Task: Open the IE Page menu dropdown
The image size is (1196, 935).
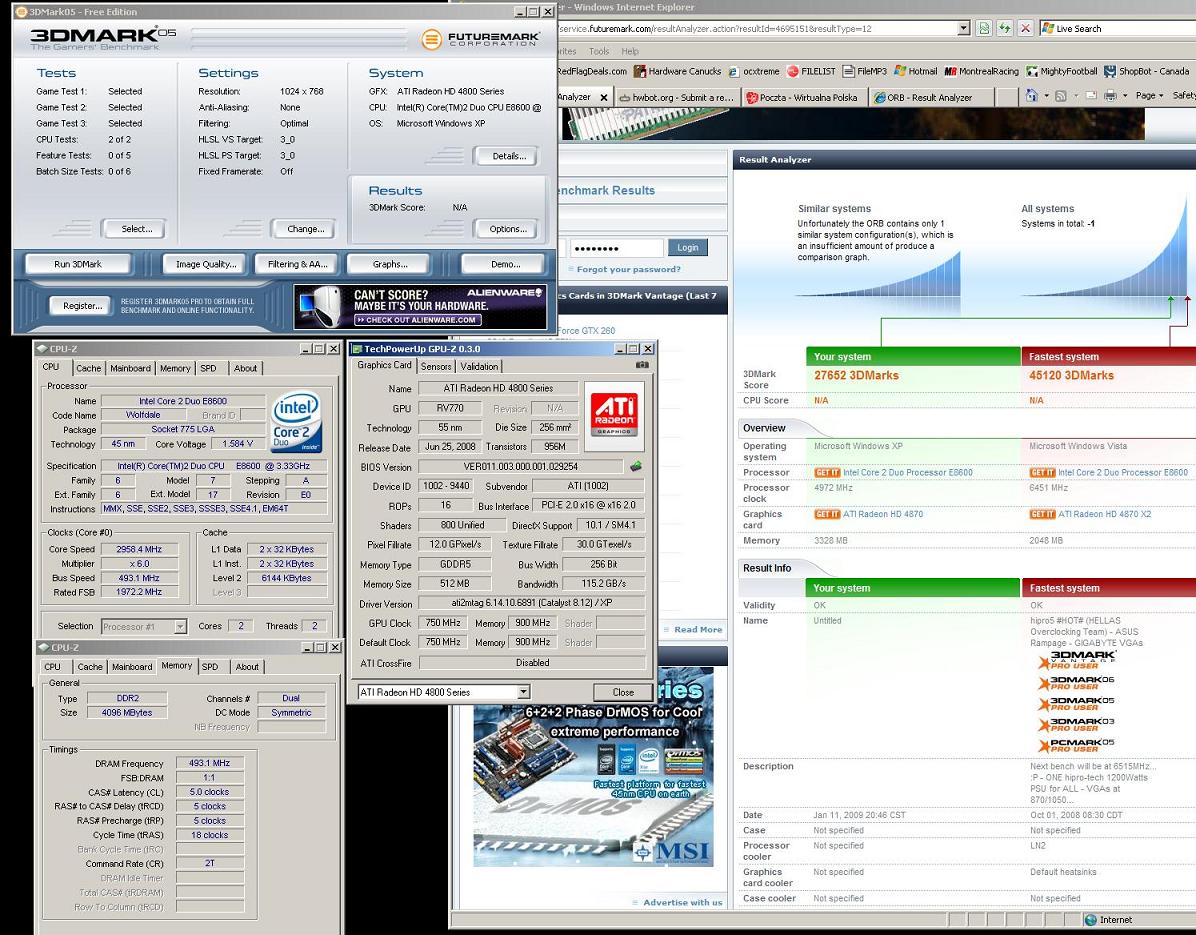Action: [x=1149, y=95]
